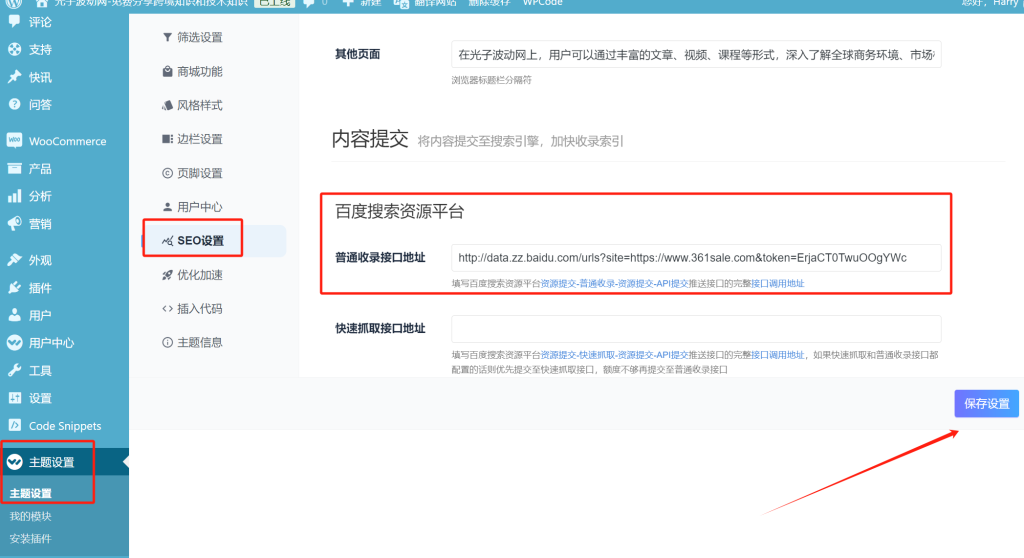Click the 保存设置 button

986,404
